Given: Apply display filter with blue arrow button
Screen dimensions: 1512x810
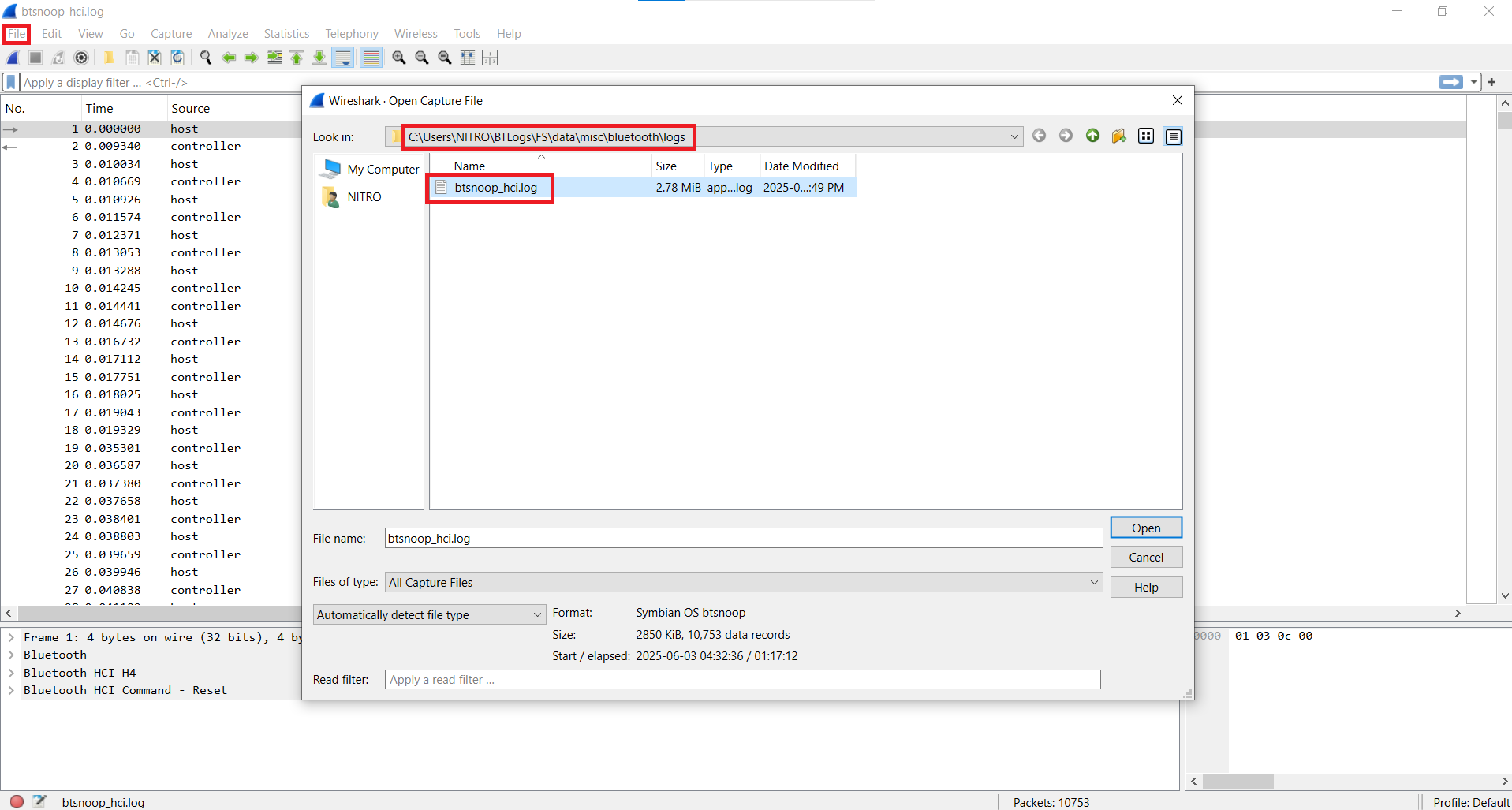Looking at the screenshot, I should click(x=1450, y=82).
